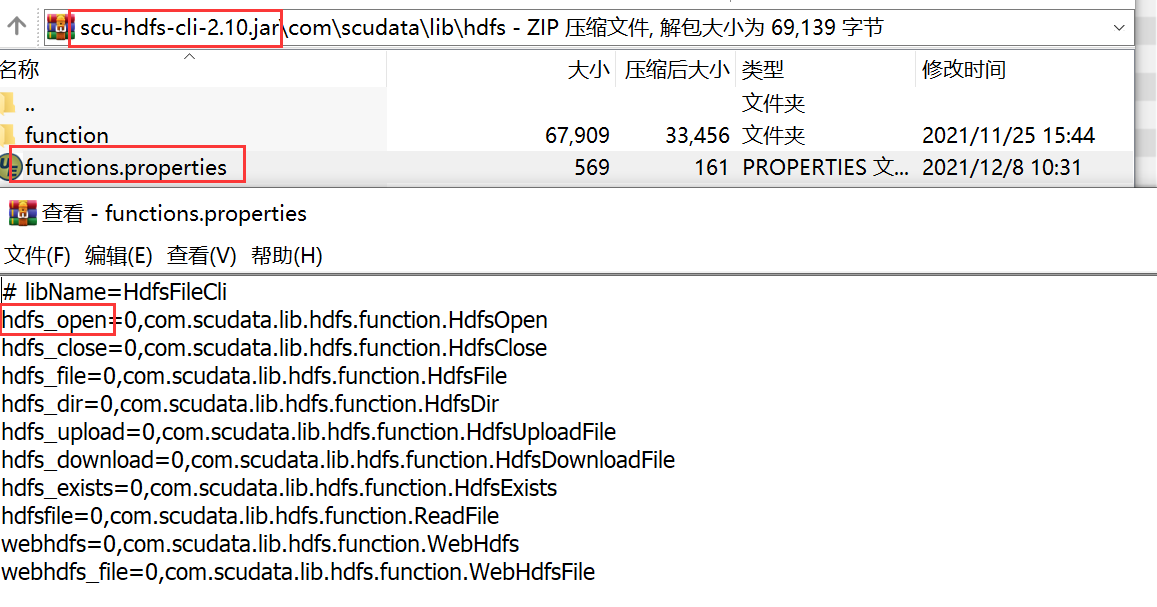Open the 文件(F) menu
Image resolution: width=1157 pixels, height=607 pixels.
[x=37, y=255]
